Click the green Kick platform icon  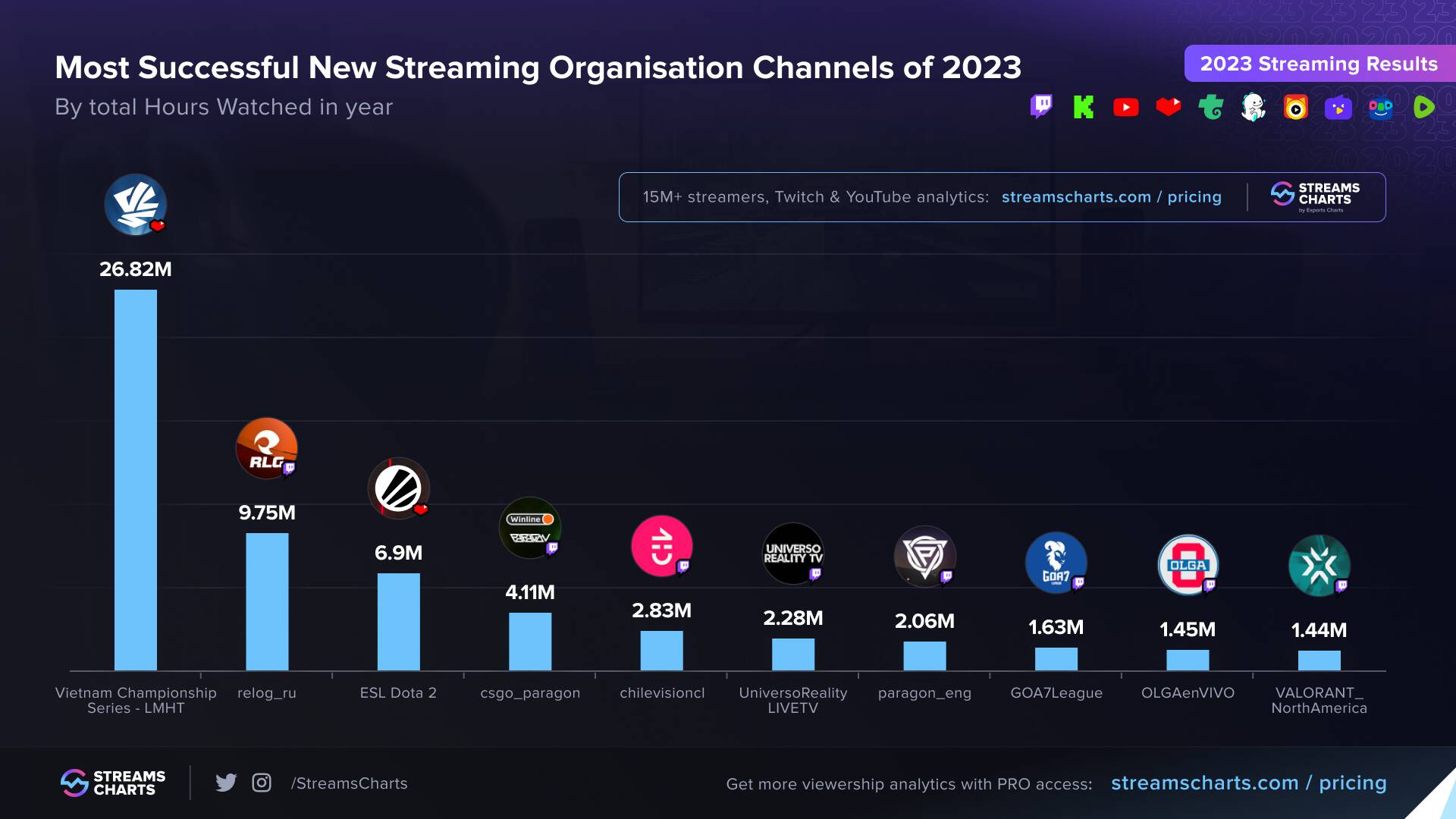coord(1084,107)
